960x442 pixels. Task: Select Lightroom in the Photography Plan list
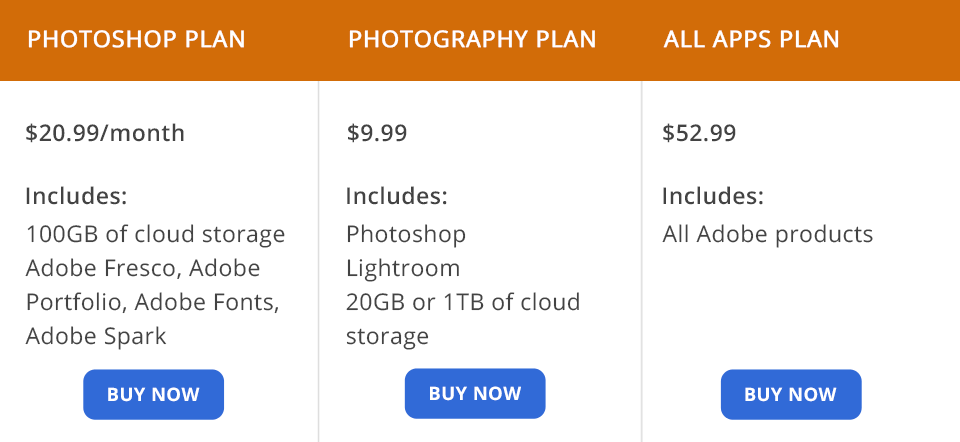pyautogui.click(x=403, y=268)
